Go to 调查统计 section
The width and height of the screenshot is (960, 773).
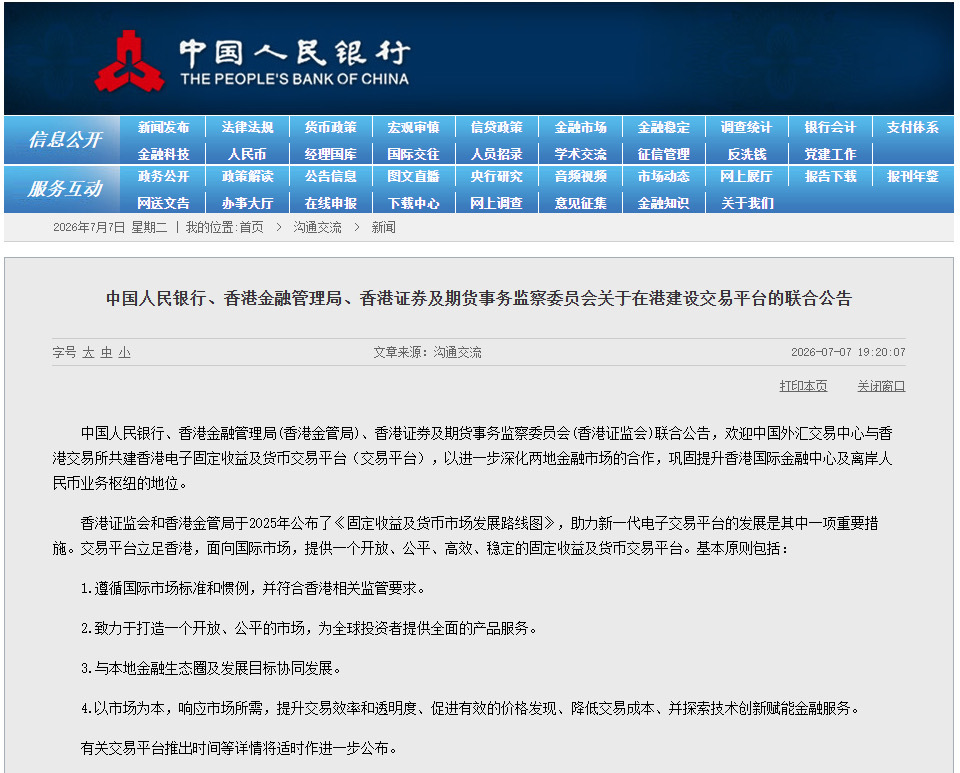[746, 127]
